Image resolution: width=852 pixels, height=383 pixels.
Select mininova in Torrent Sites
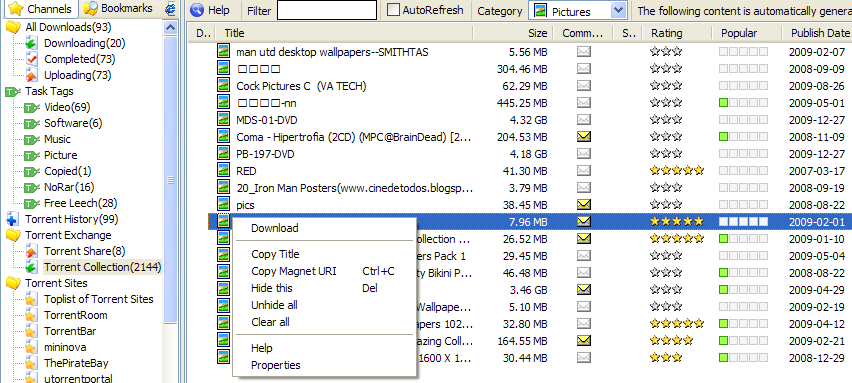tap(65, 347)
